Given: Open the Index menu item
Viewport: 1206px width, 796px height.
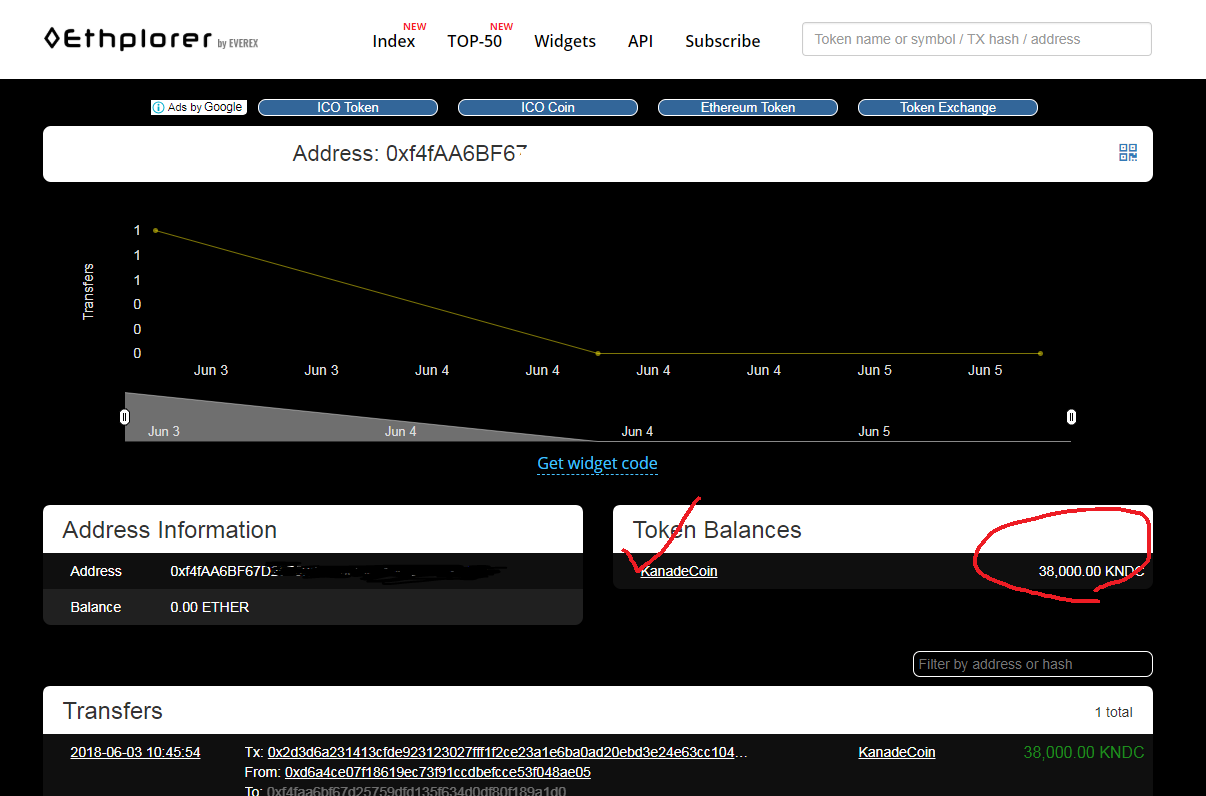Looking at the screenshot, I should [394, 41].
